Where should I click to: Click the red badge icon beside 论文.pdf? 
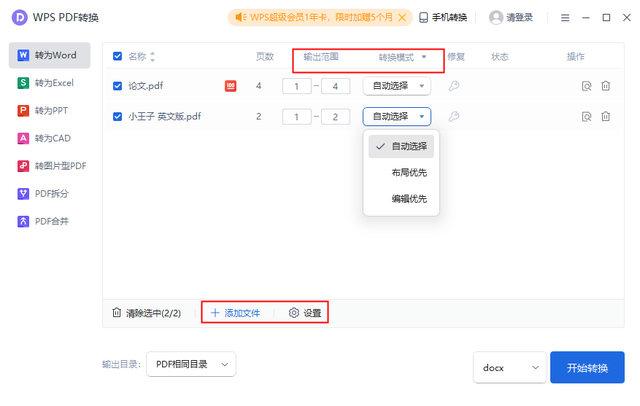pos(231,86)
